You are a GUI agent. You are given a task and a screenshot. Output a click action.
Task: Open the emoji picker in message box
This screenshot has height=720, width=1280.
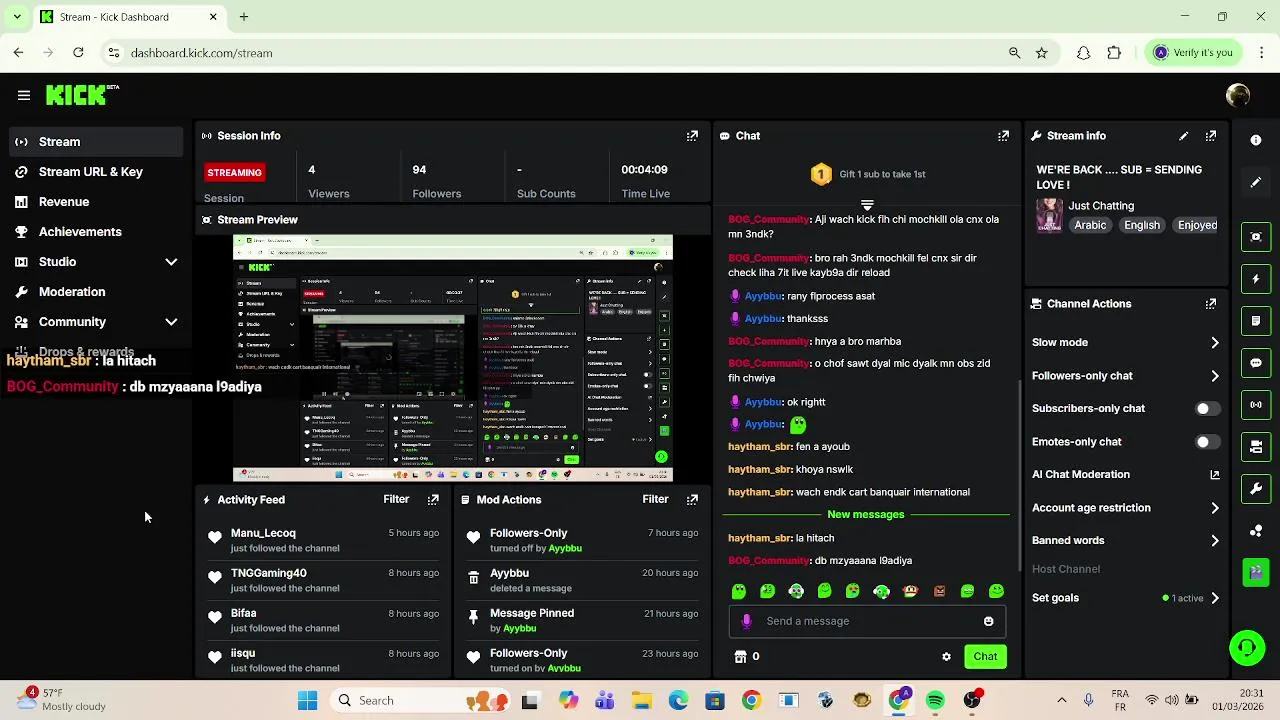coord(988,621)
